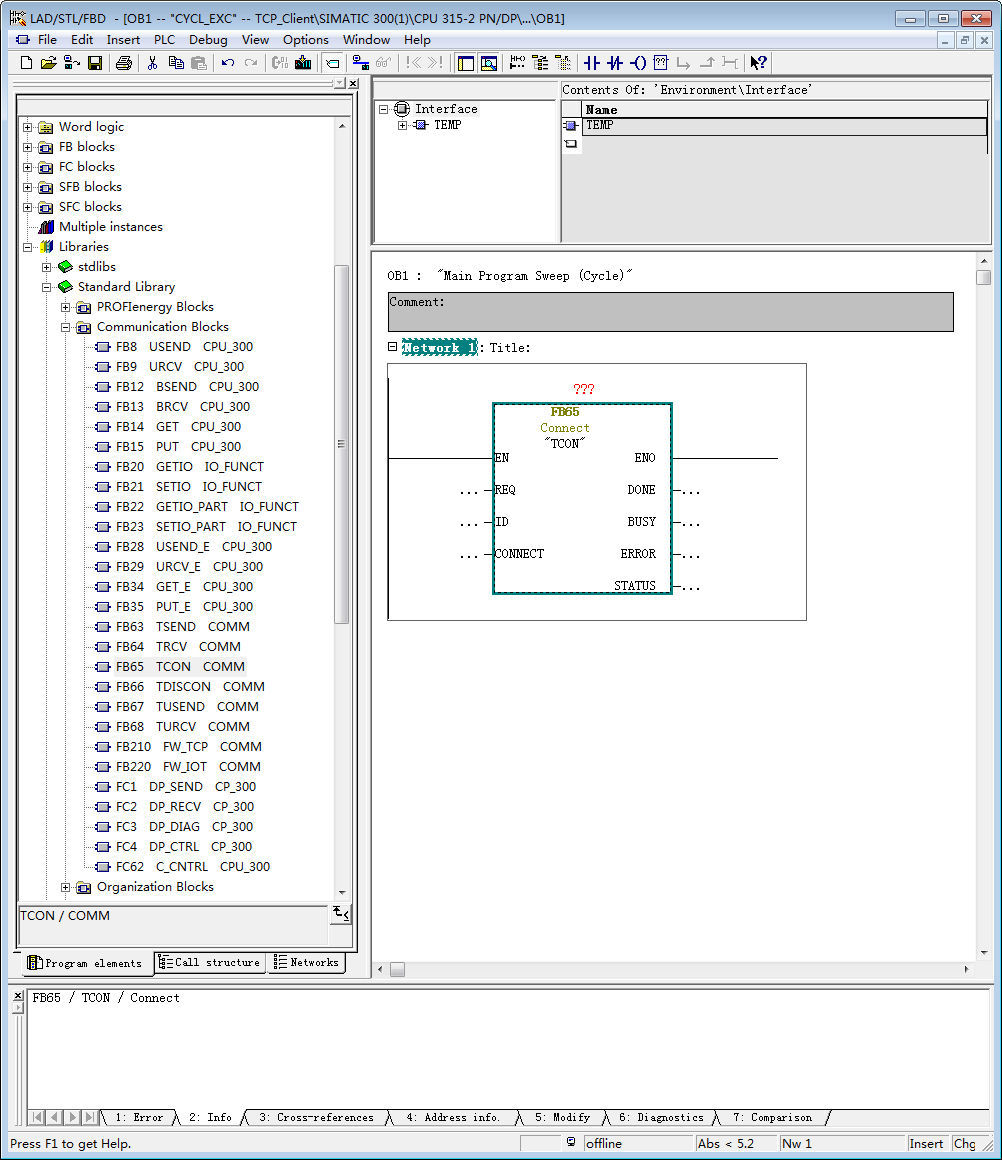
Task: Select FB65 TCON COMM block
Action: [180, 667]
